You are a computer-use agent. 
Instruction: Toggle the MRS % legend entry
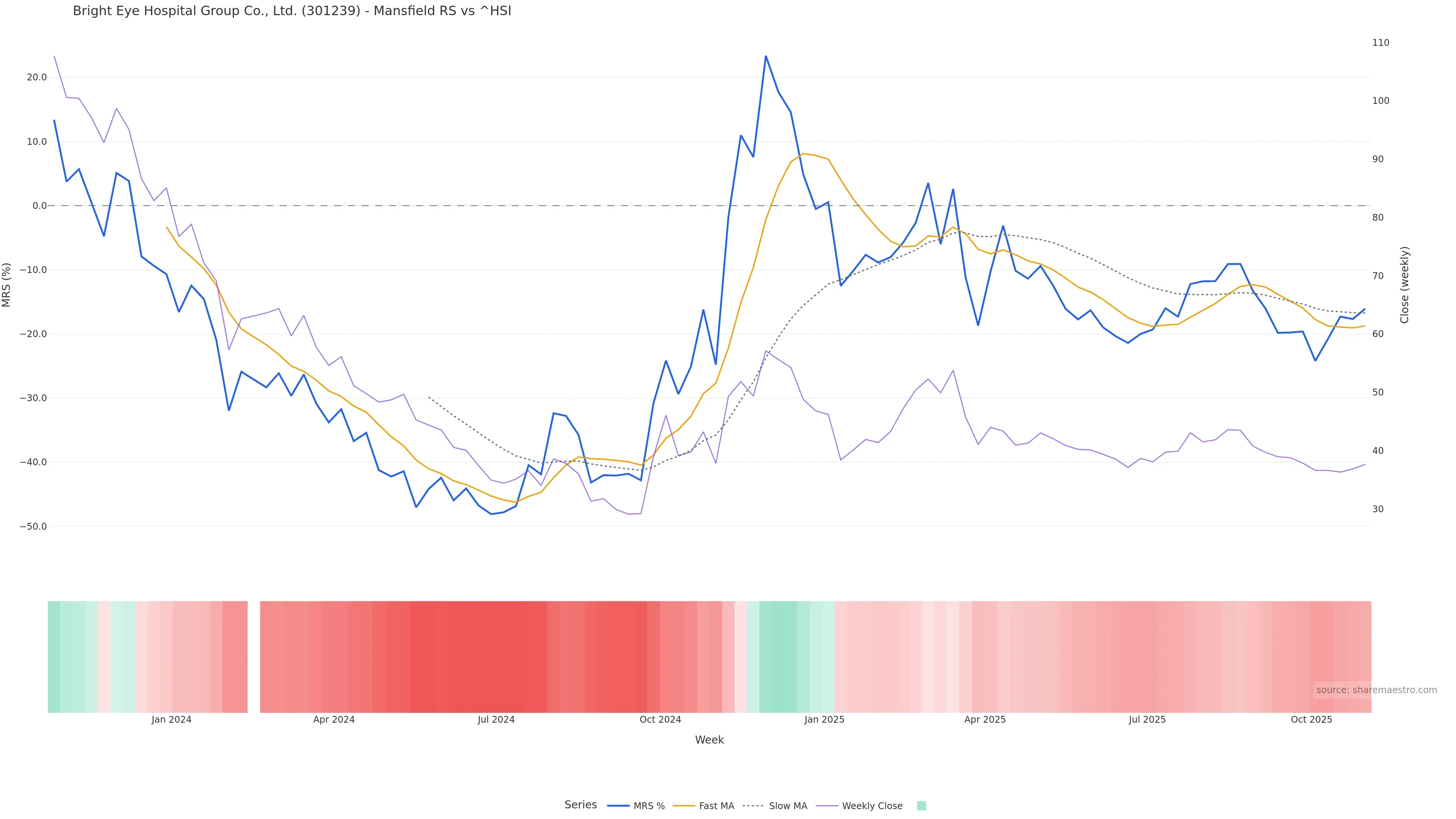649,806
